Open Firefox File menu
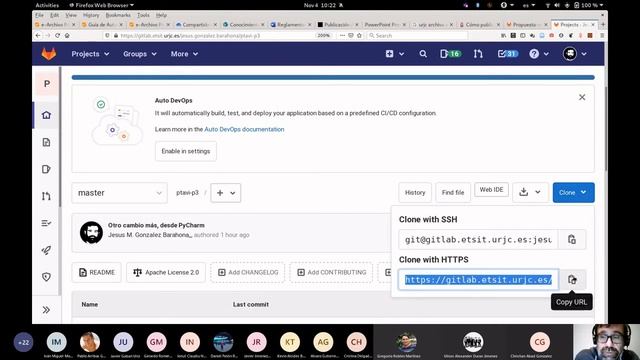 point(39,15)
